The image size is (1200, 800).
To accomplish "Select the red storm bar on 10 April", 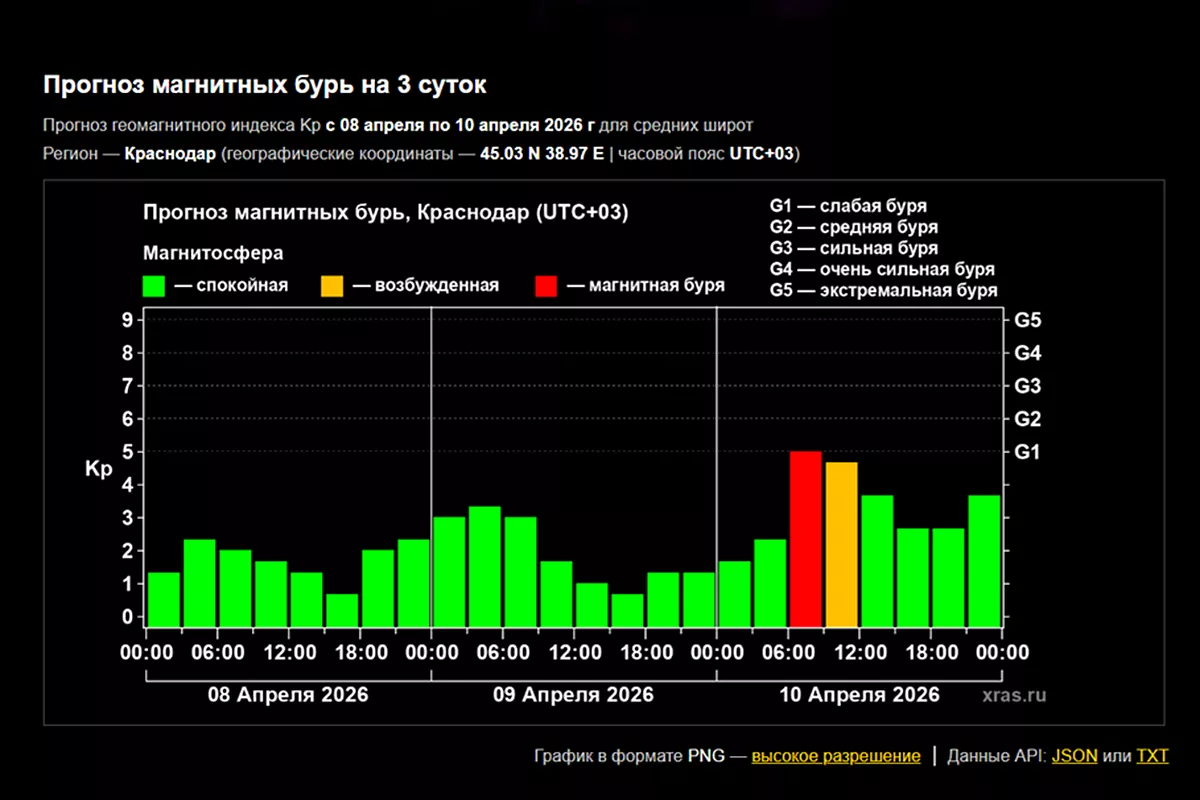I will click(806, 538).
